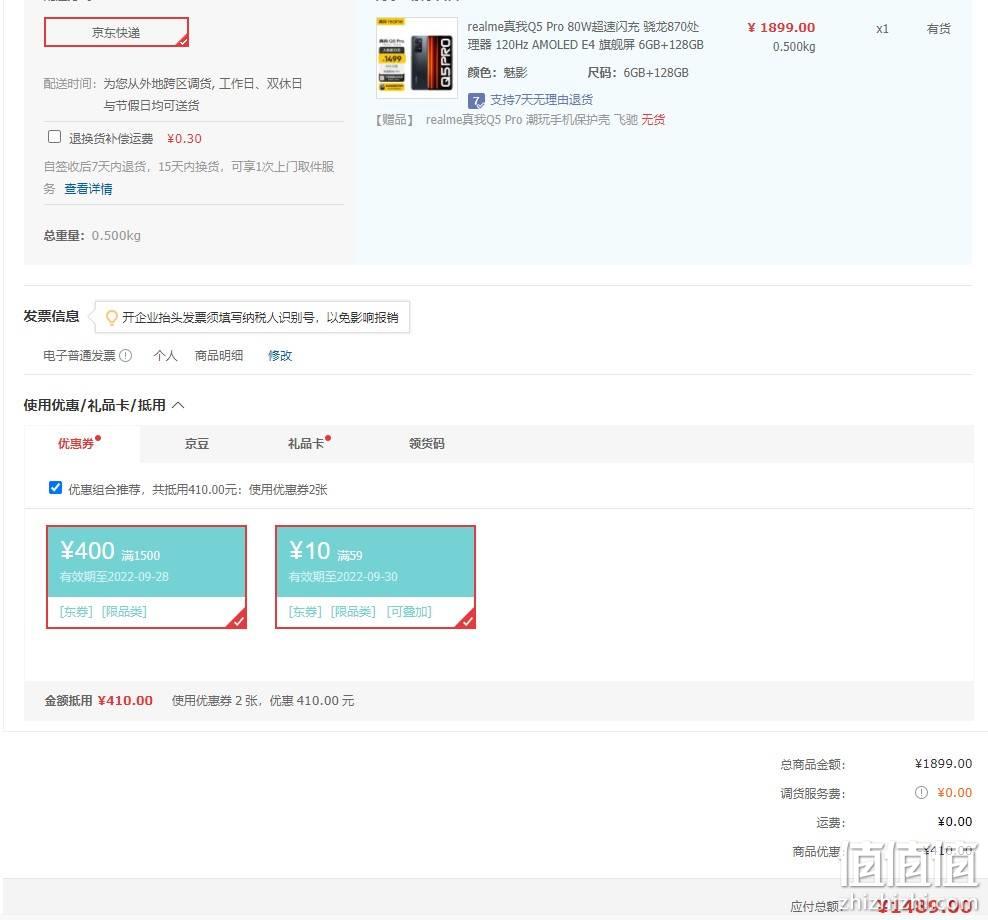Click the orange ¥0.00 调货服务费 value
Screen dimensions: 988x920
click(x=955, y=793)
